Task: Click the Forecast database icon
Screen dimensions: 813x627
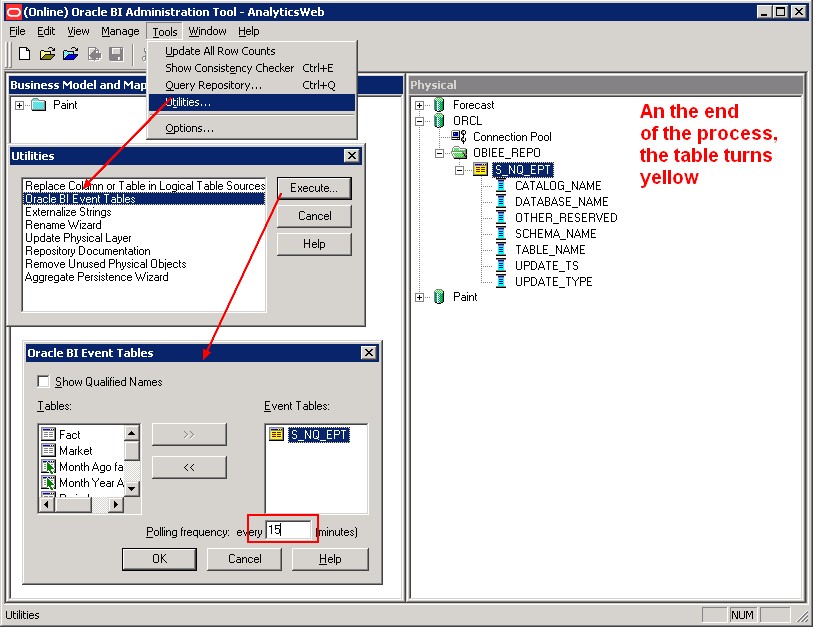Action: (439, 105)
